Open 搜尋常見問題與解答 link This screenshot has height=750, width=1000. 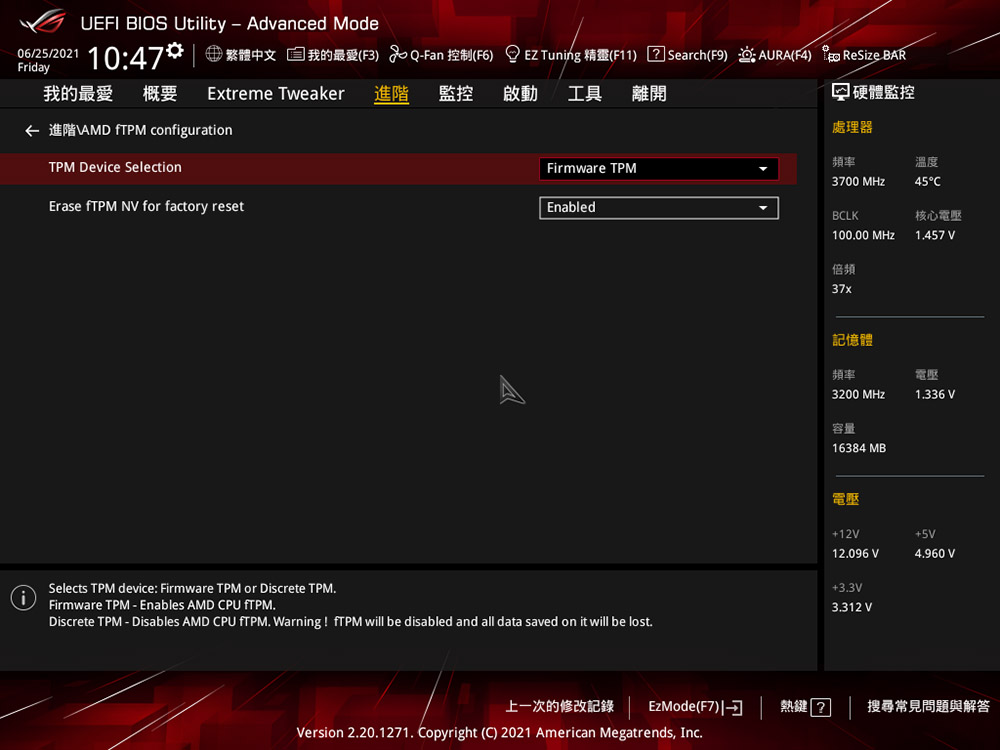[x=928, y=707]
